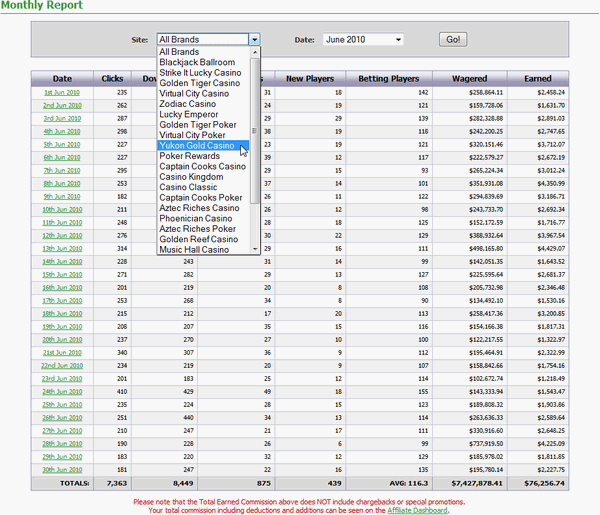Select Zodiac Casino from the list
600x515 pixels.
203,104
